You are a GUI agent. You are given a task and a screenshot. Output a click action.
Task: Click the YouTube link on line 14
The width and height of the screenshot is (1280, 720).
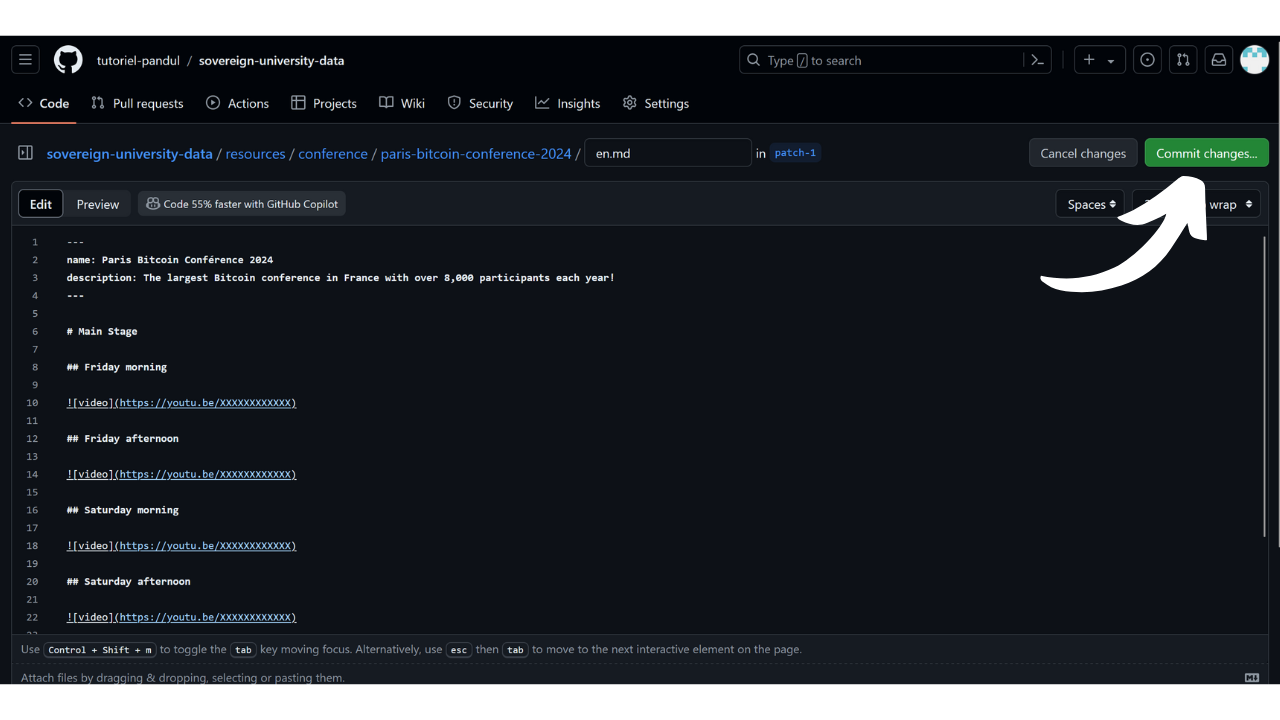pyautogui.click(x=207, y=474)
